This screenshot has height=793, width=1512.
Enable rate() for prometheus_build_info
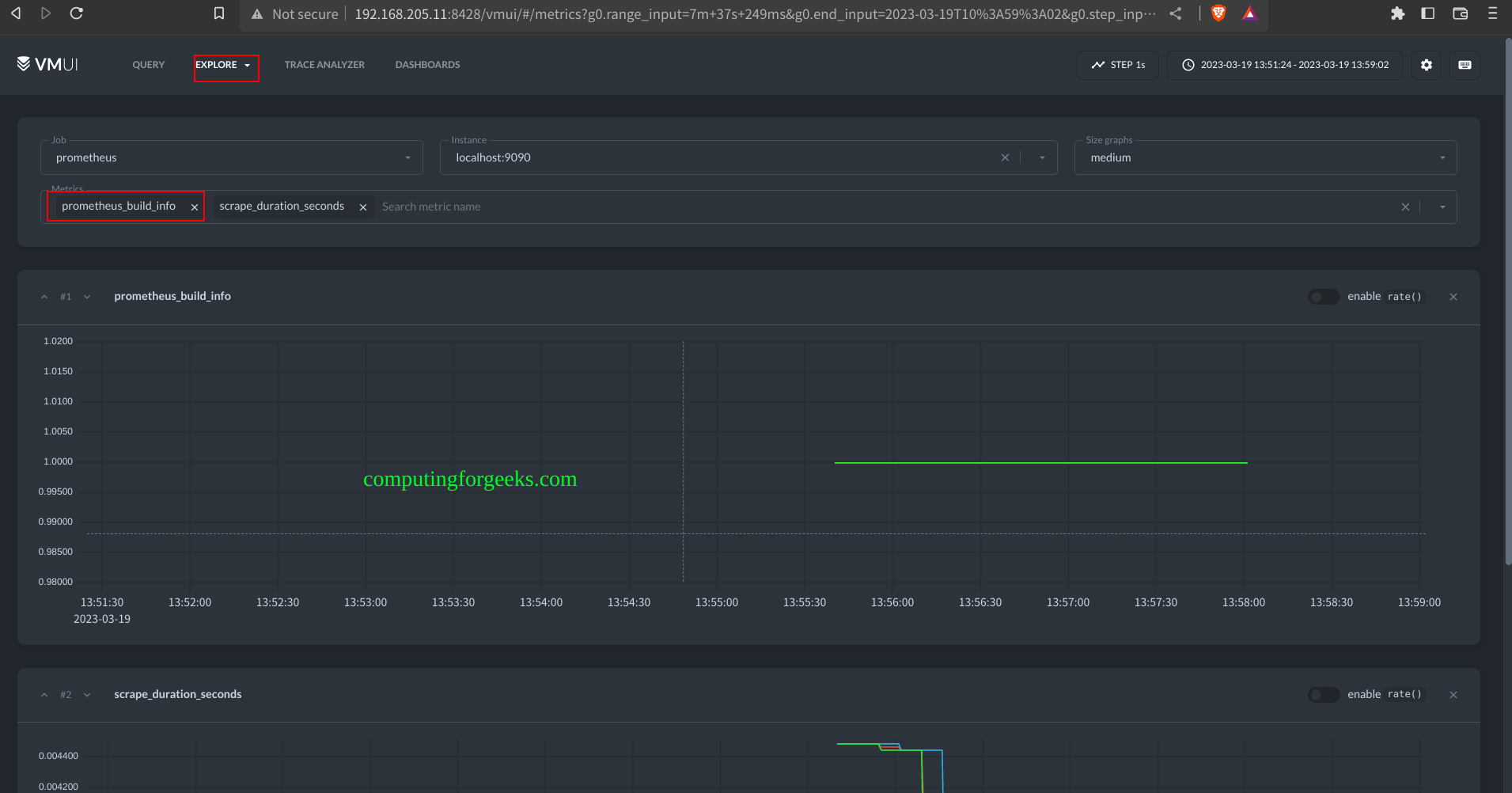click(1323, 297)
